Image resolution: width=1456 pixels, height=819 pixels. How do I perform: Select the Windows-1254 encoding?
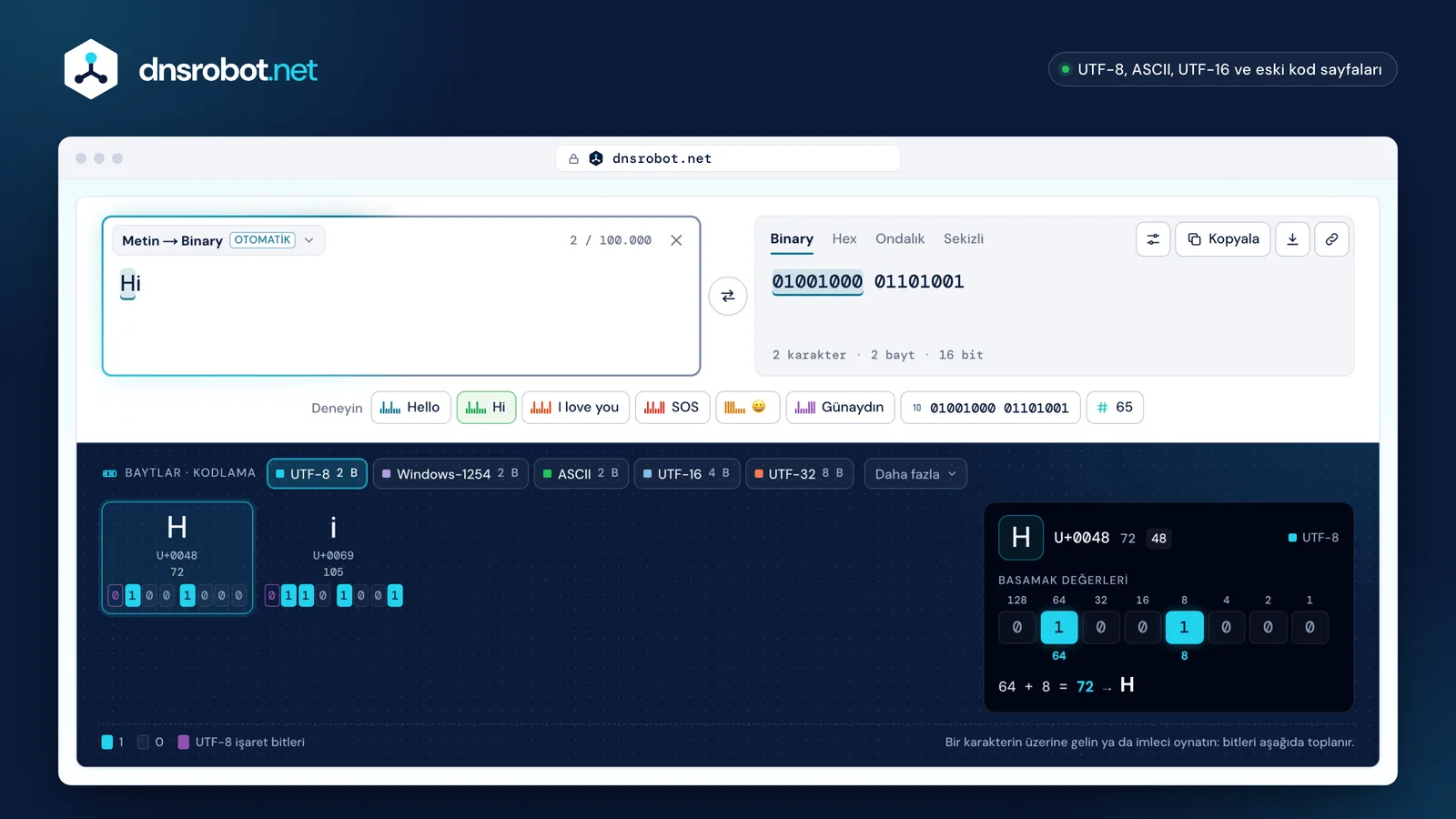450,473
